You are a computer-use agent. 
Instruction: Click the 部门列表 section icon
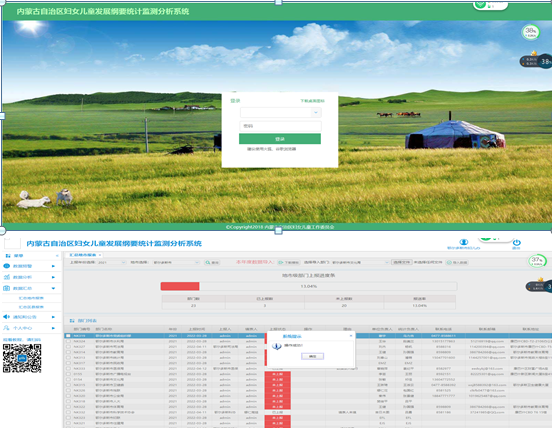[x=72, y=321]
